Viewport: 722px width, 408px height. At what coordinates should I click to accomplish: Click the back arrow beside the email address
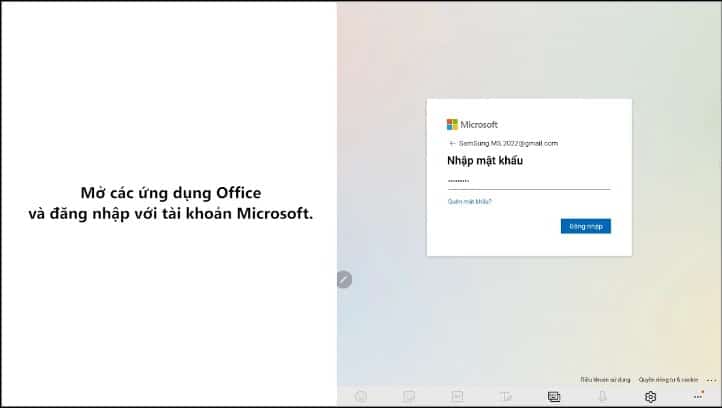[x=452, y=143]
